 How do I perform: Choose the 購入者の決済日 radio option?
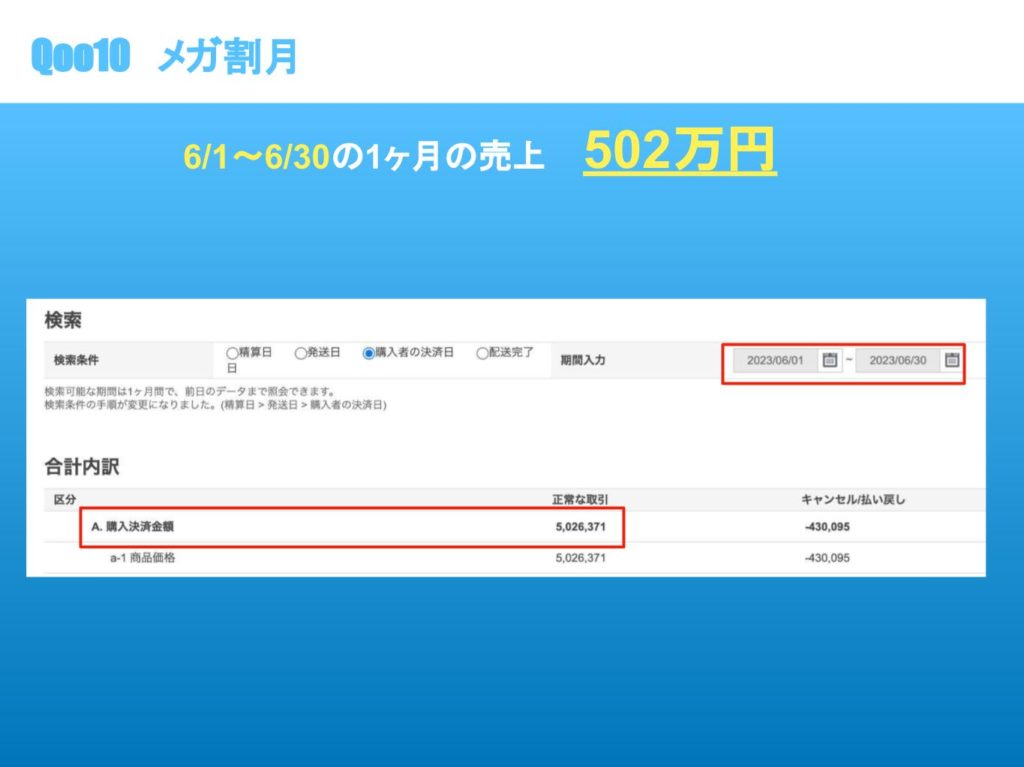pos(368,353)
